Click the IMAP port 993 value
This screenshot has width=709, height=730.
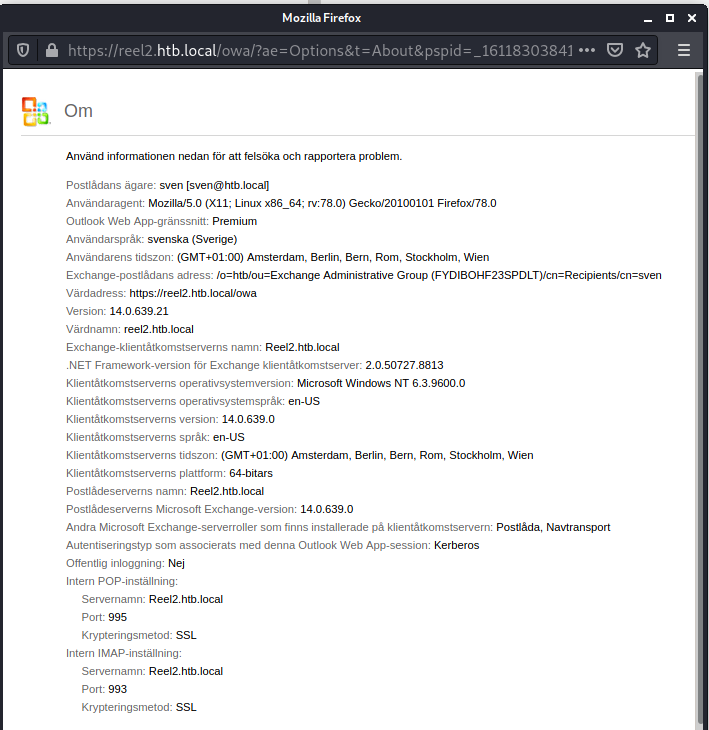(x=117, y=689)
